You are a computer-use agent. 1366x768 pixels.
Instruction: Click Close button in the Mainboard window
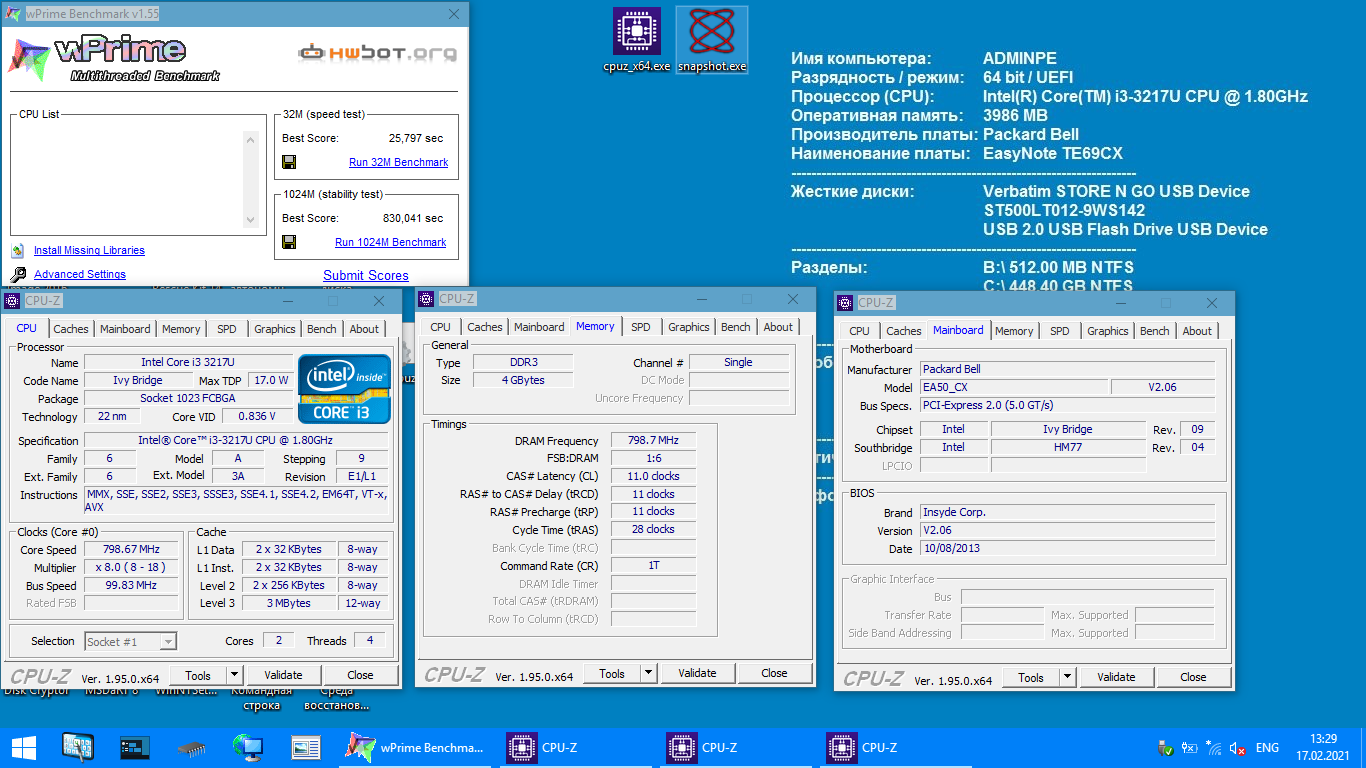pyautogui.click(x=1193, y=677)
